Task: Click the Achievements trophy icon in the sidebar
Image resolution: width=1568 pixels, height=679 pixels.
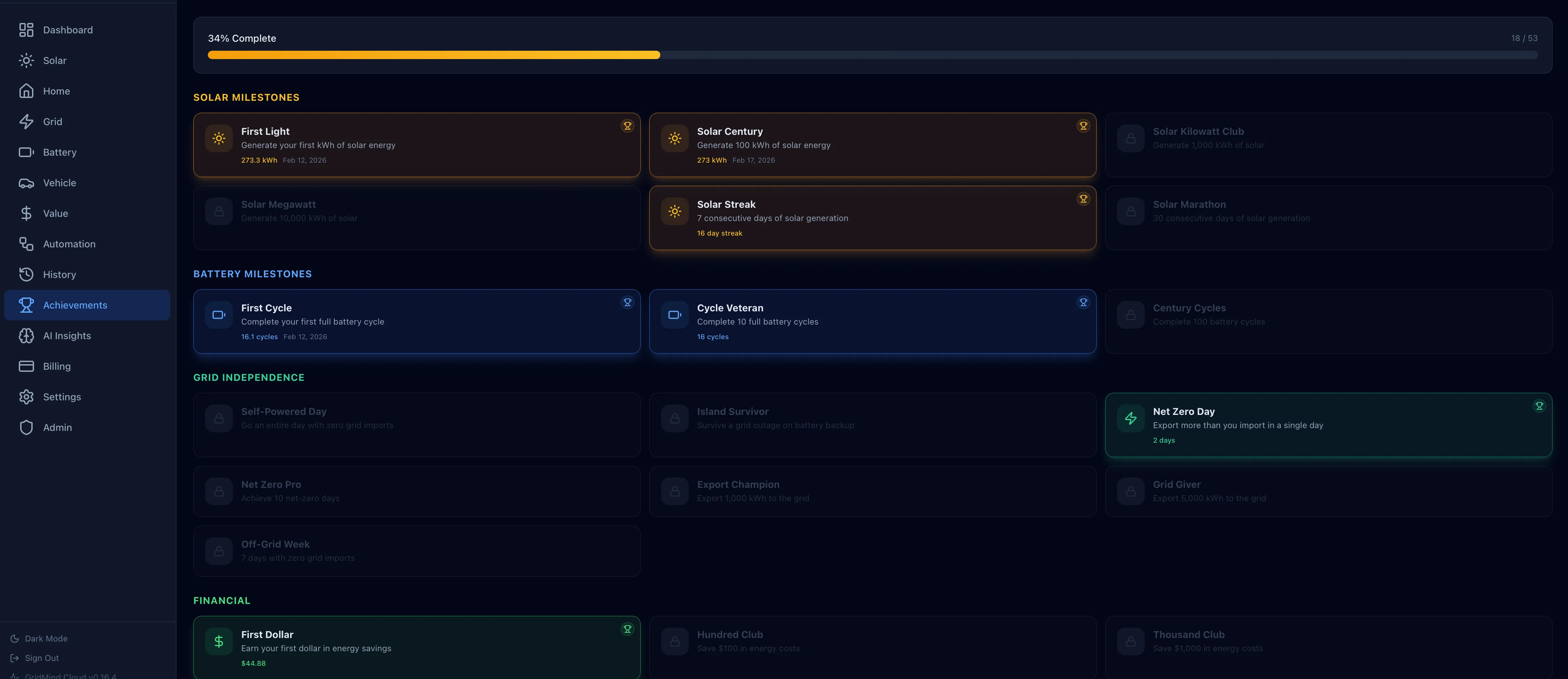Action: 26,305
